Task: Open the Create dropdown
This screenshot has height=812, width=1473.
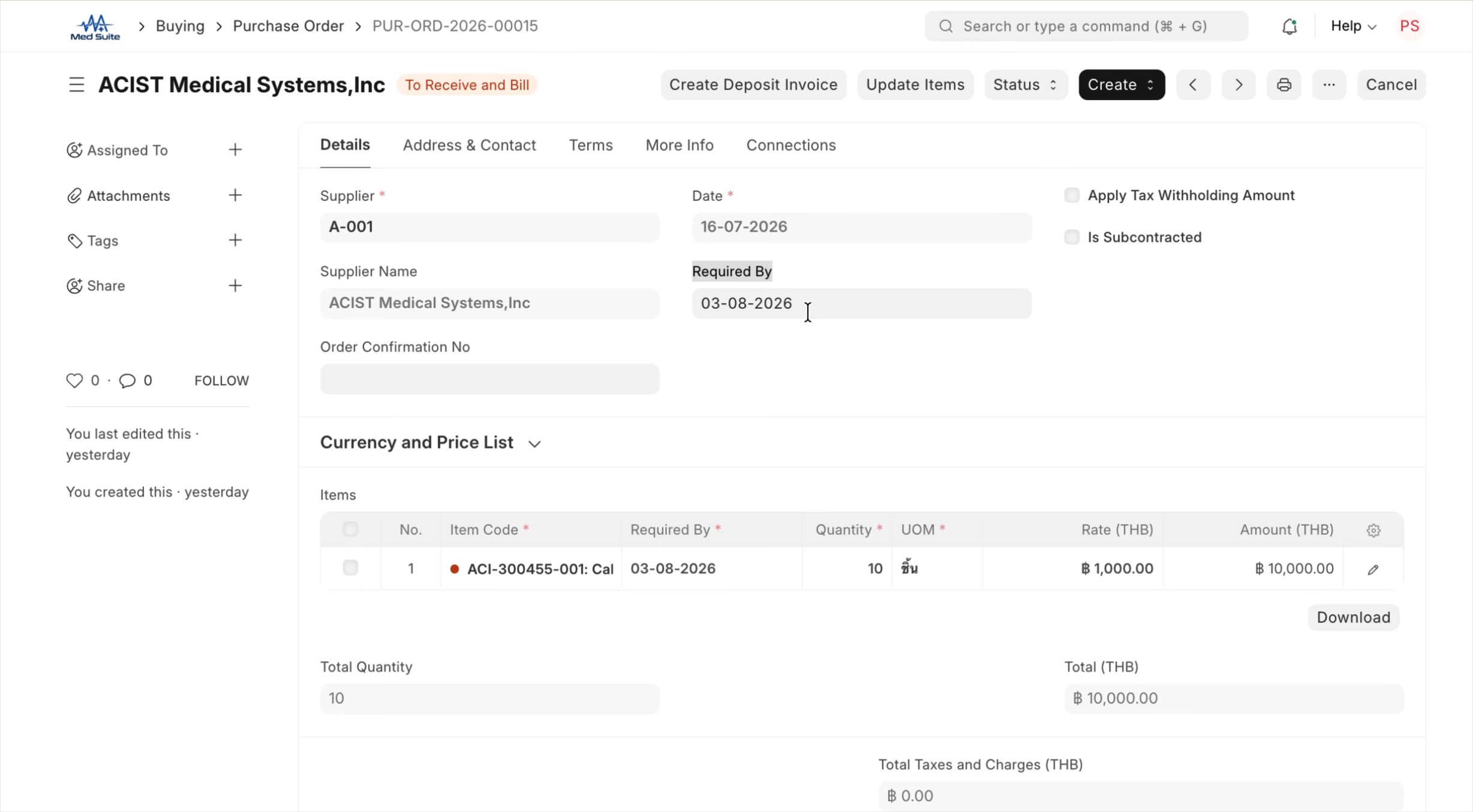Action: pos(1122,85)
